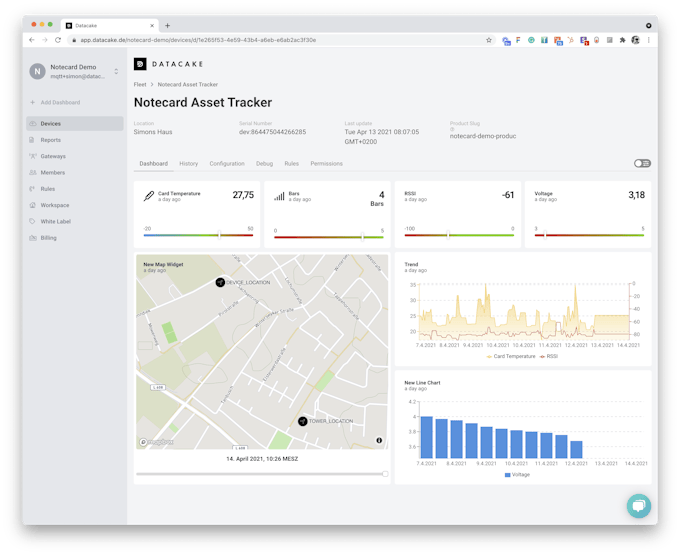Click the TOWER_LOCATION map marker

pos(302,421)
